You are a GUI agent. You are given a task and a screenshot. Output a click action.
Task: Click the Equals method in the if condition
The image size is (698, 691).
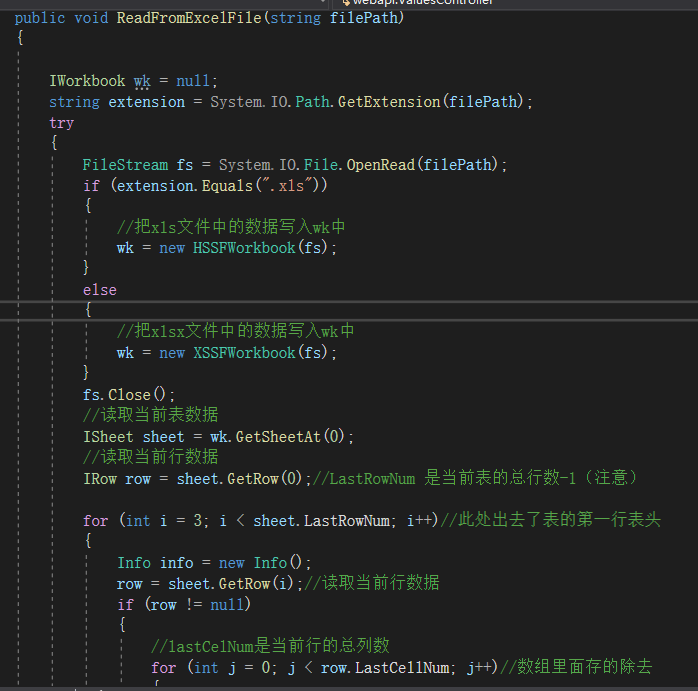(227, 186)
